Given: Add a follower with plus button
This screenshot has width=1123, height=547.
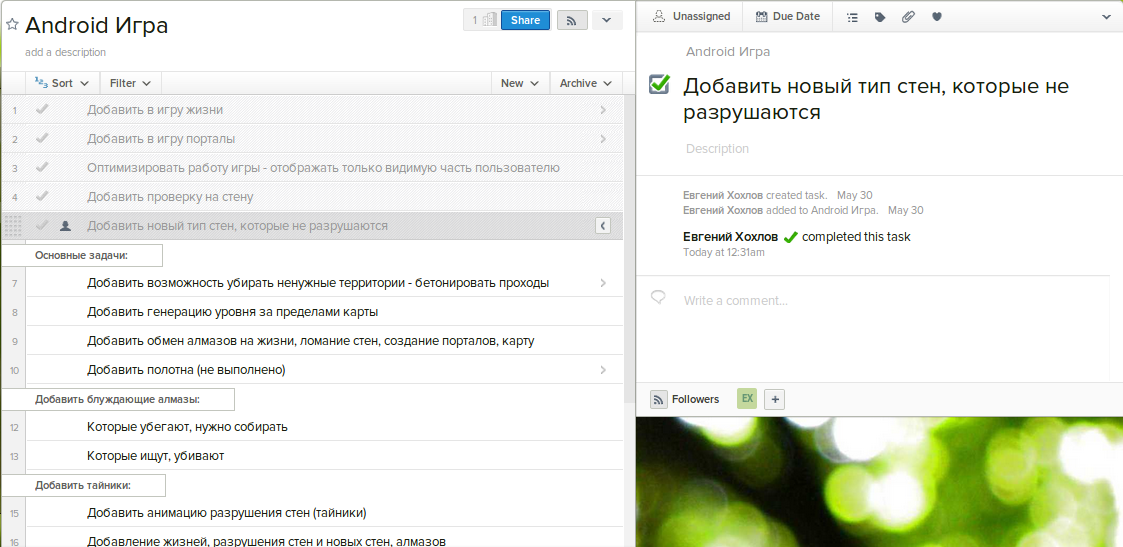Looking at the screenshot, I should [x=773, y=400].
